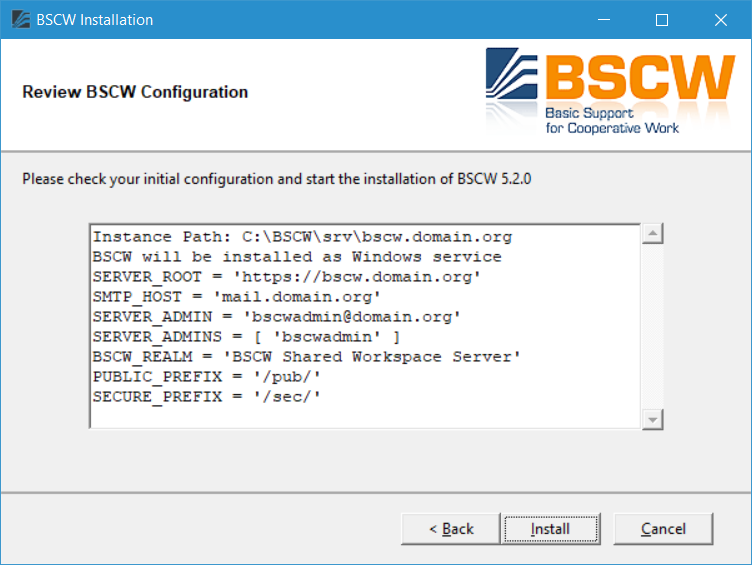The image size is (752, 565).
Task: Click the 'Review BSCW Configuration' heading
Action: click(135, 92)
